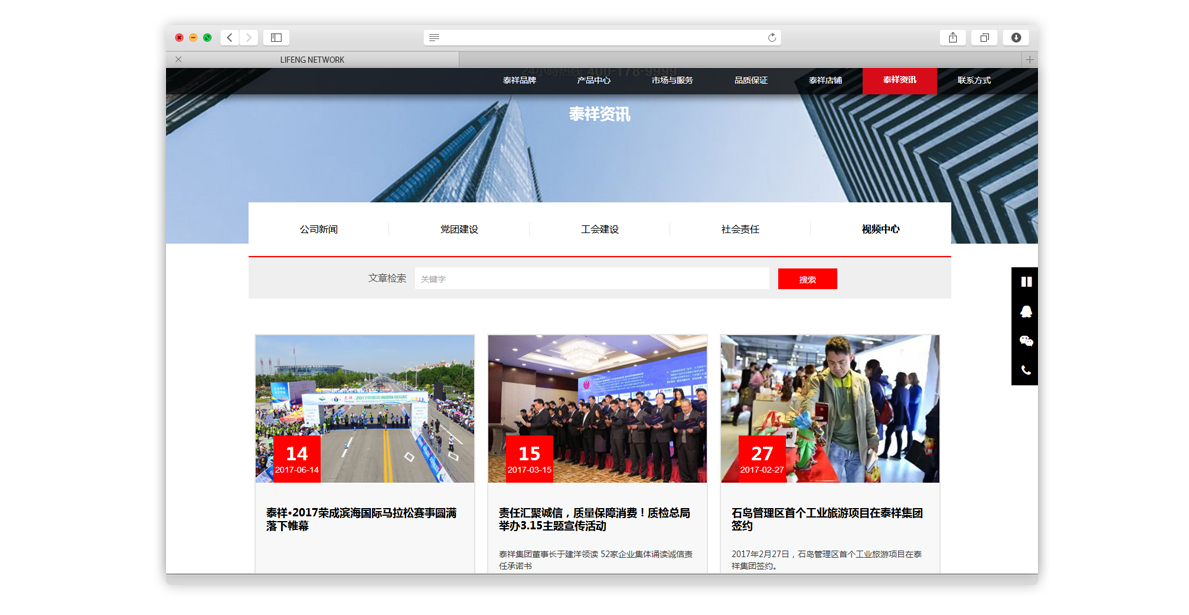This screenshot has width=1189, height=615.
Task: Click the reader view lines icon in the address bar
Action: pos(434,37)
